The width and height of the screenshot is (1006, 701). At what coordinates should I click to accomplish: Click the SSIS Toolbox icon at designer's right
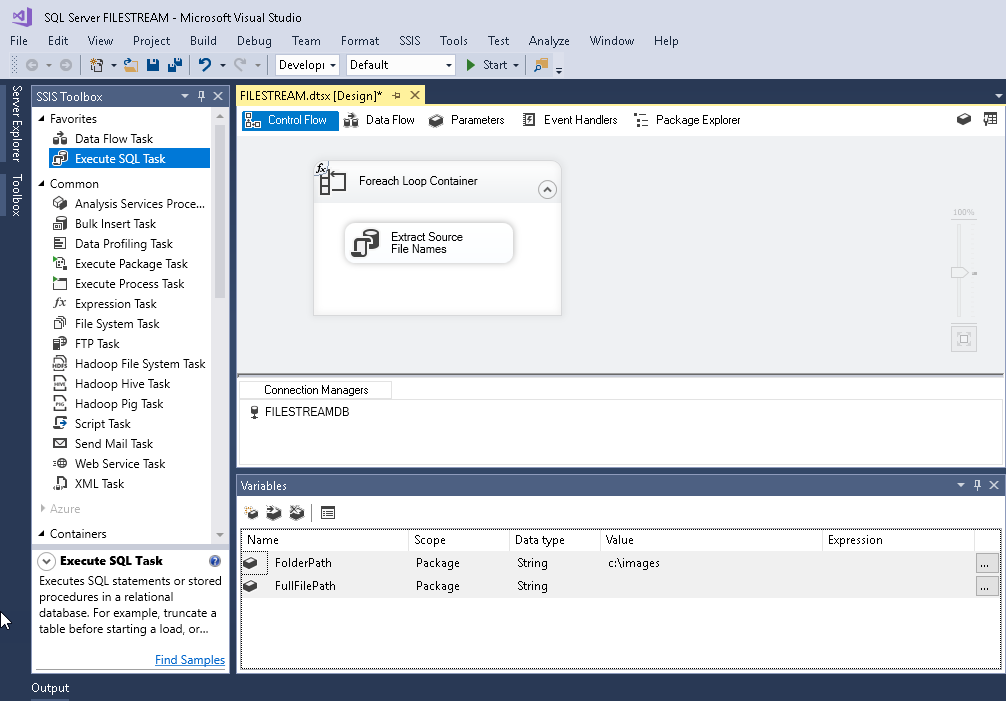click(x=990, y=119)
